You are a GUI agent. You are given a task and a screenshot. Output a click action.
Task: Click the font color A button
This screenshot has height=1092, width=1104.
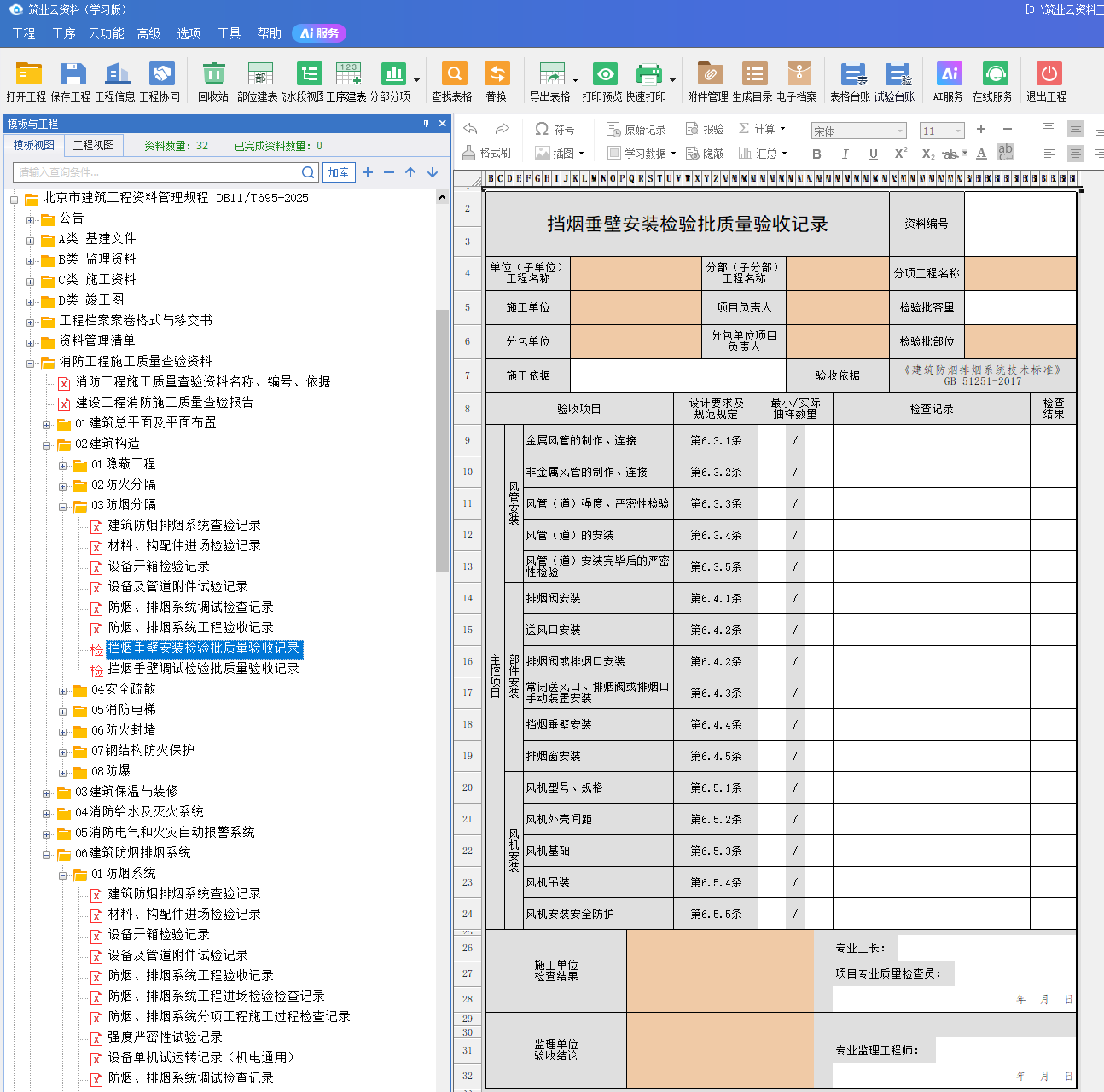point(981,154)
